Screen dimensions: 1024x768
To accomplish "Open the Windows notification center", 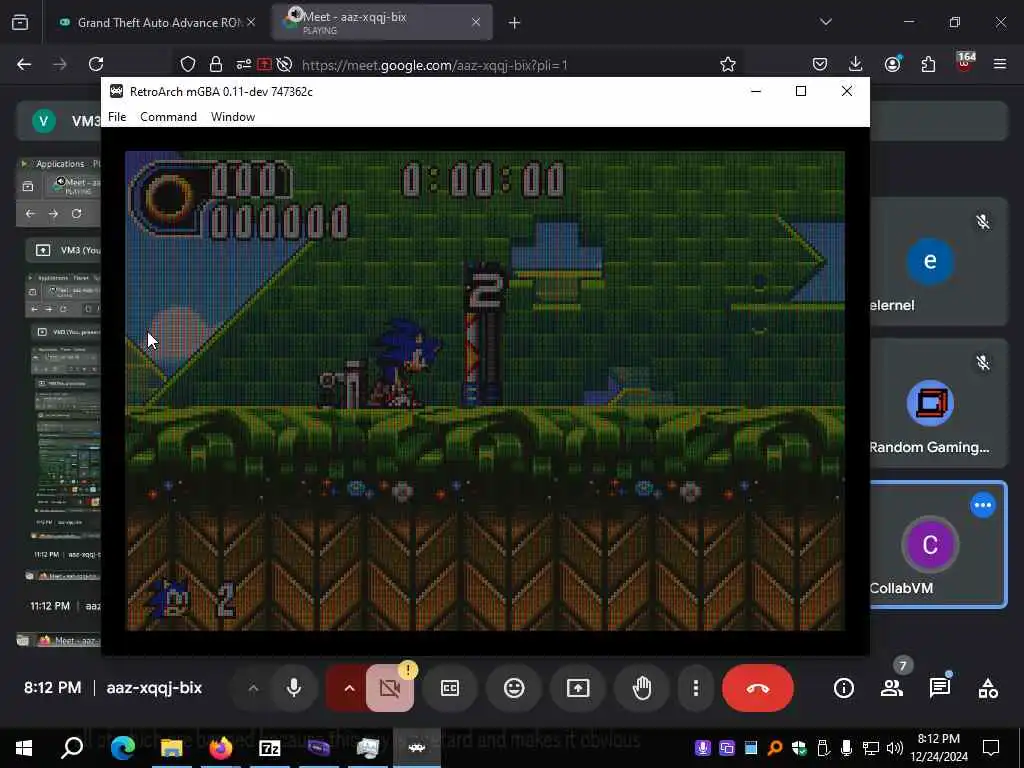I will click(x=991, y=748).
